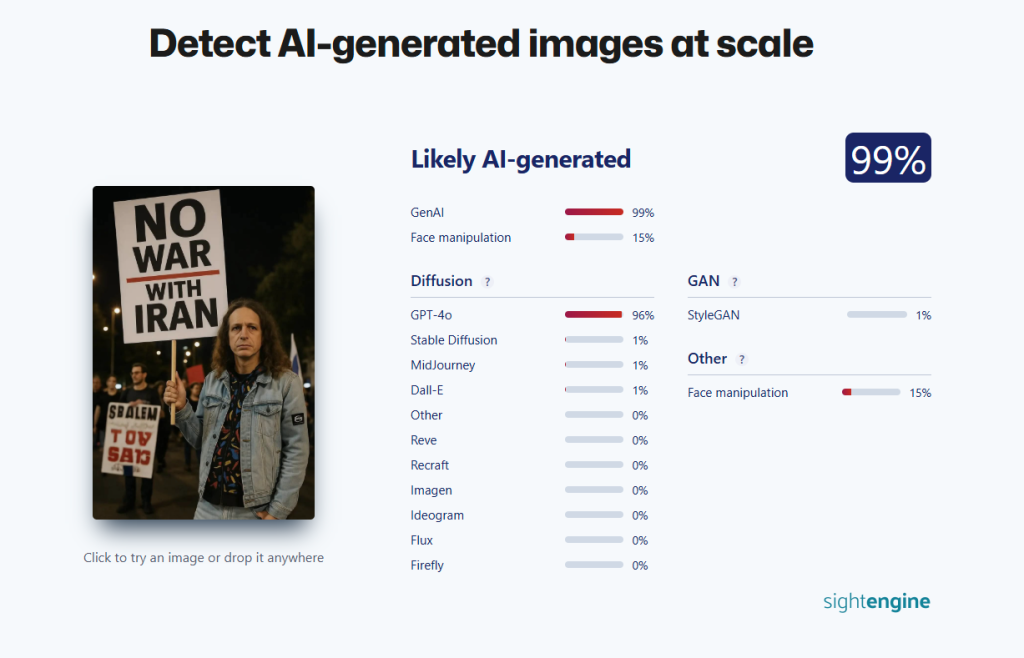Image resolution: width=1024 pixels, height=658 pixels.
Task: Select the Dall-E row label
Action: click(426, 390)
